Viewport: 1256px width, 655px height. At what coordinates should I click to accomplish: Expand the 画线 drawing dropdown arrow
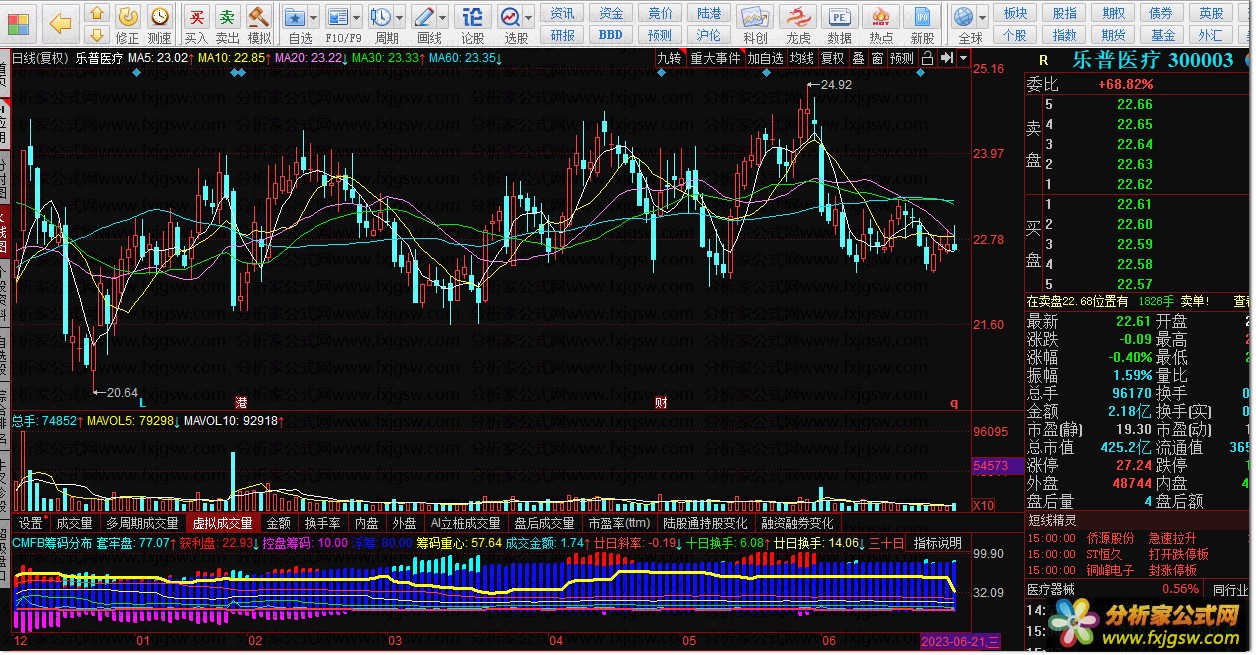click(x=443, y=18)
